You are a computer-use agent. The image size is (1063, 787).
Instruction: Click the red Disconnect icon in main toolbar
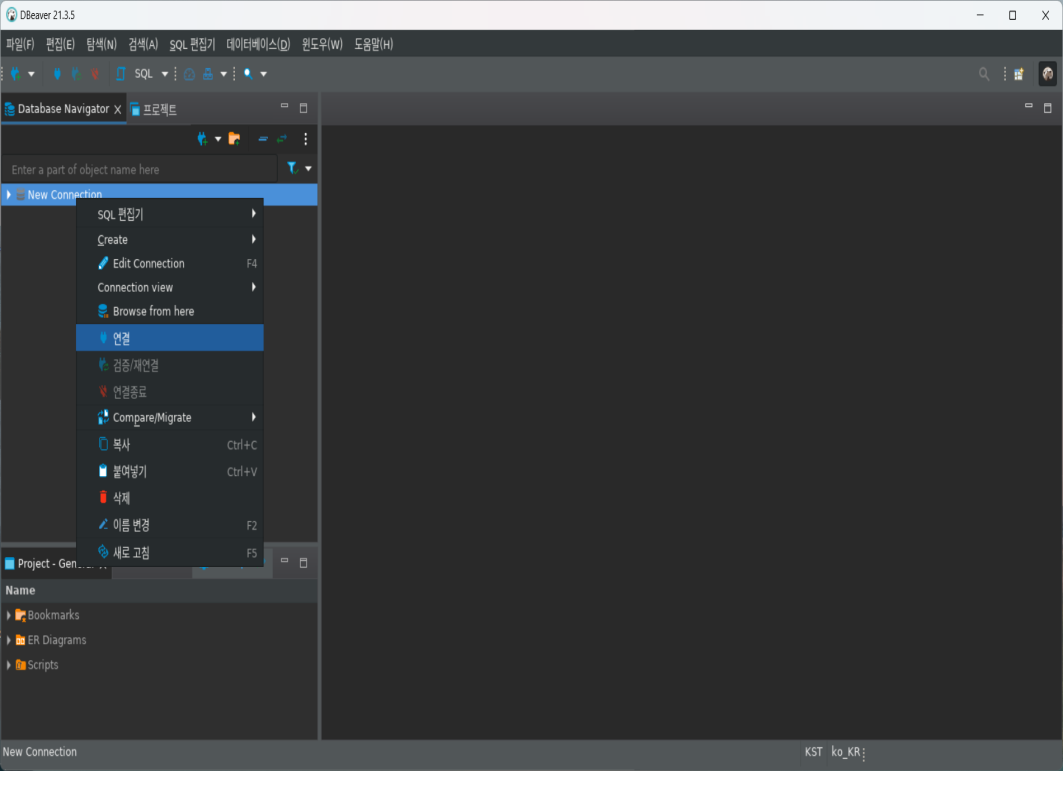pyautogui.click(x=95, y=74)
